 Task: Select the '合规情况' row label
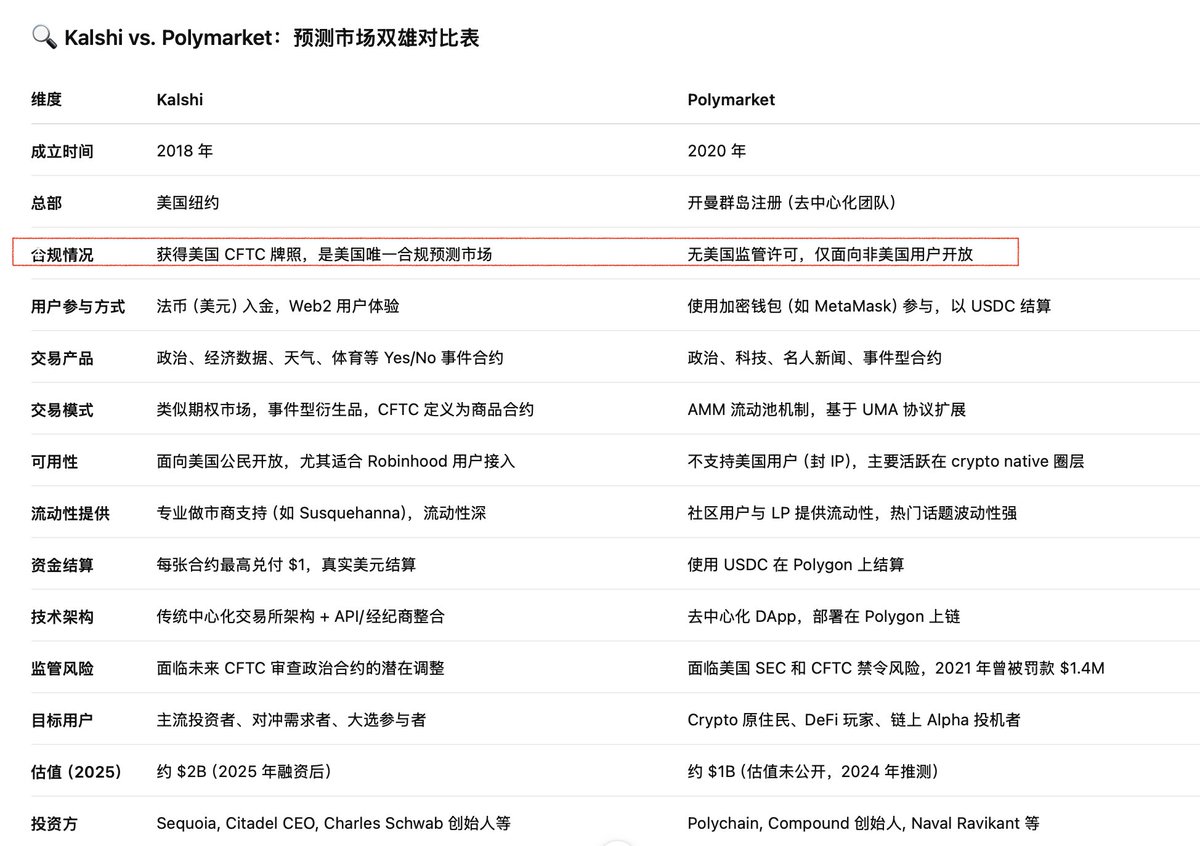(62, 255)
